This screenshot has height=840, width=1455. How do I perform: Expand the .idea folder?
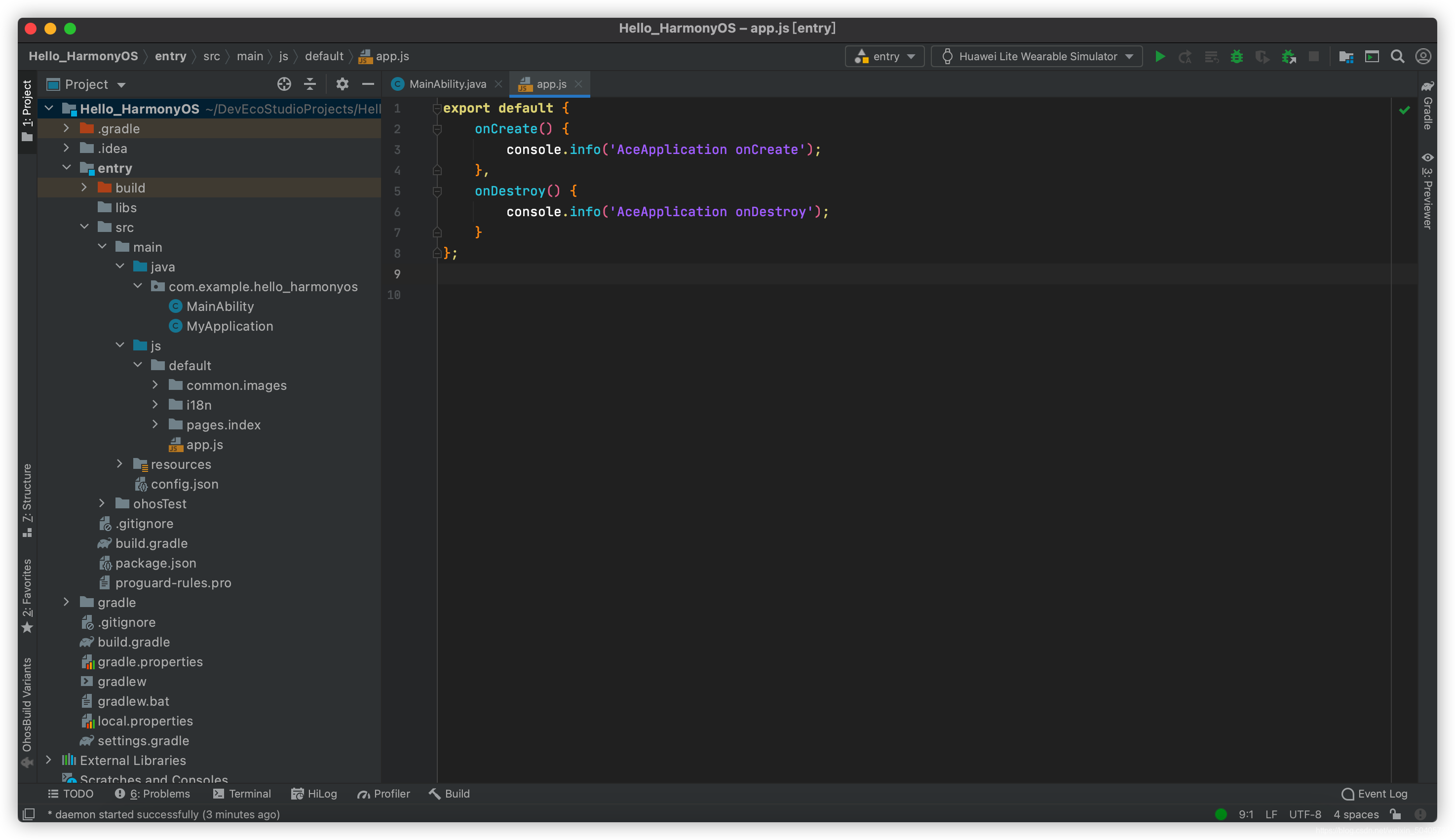66,148
